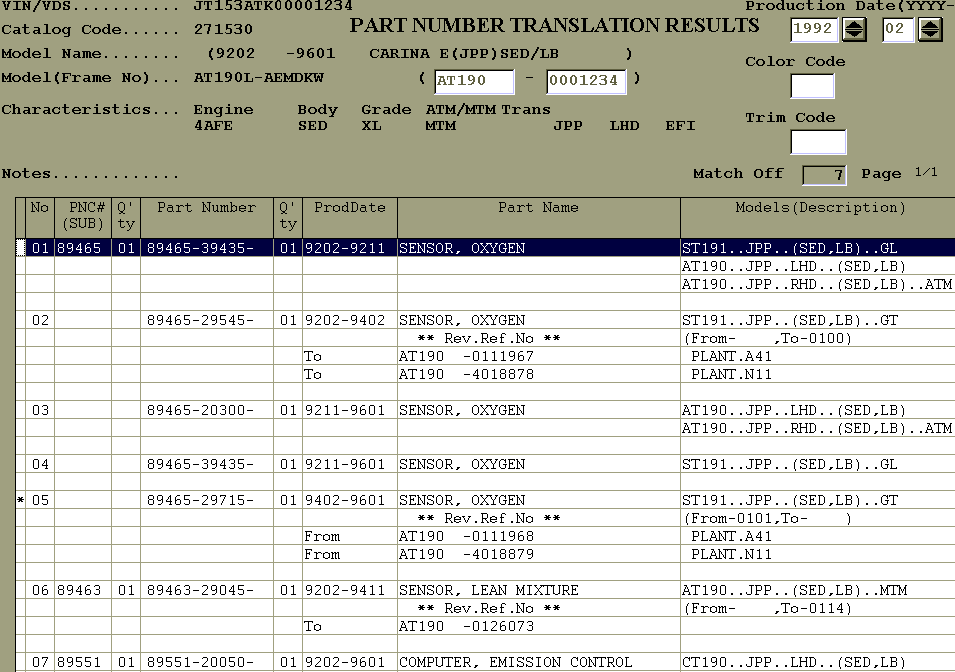Click the (From- ,To-0100) description
Image resolution: width=955 pixels, height=672 pixels.
coord(767,338)
